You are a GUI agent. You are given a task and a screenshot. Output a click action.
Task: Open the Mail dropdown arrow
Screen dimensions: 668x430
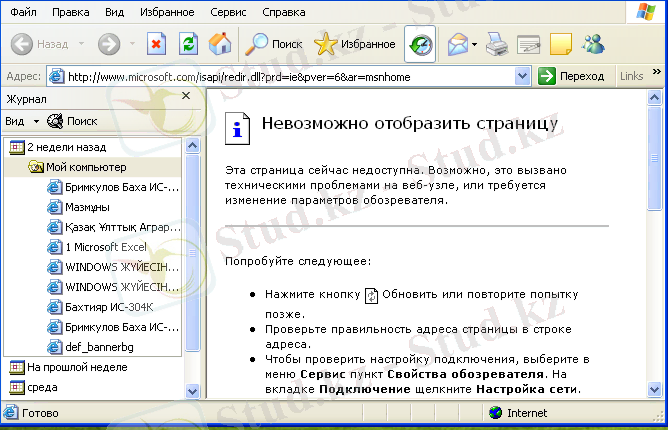coord(473,45)
